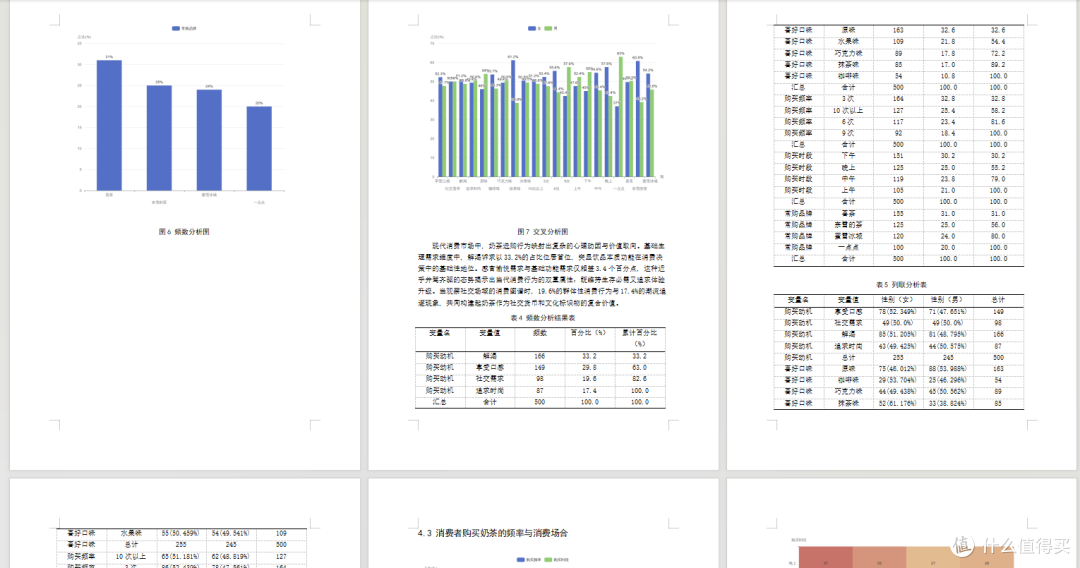Click the 表4 header cell "变量值"
1080x568 pixels.
(489, 333)
